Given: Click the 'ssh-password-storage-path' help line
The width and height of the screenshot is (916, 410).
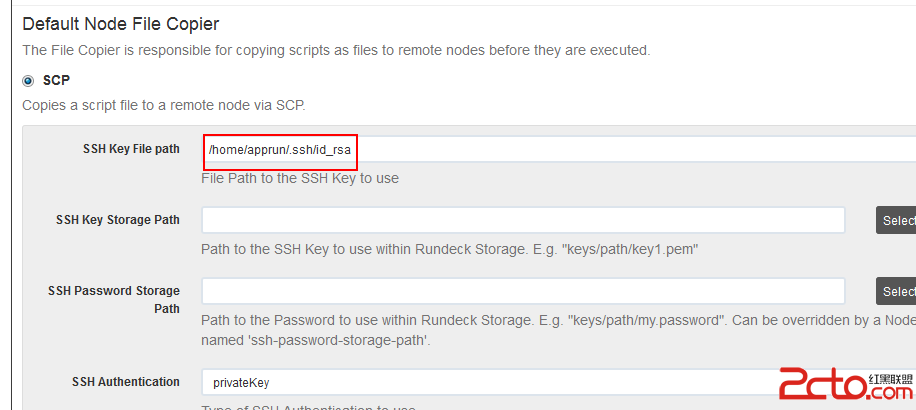Looking at the screenshot, I should (x=316, y=339).
